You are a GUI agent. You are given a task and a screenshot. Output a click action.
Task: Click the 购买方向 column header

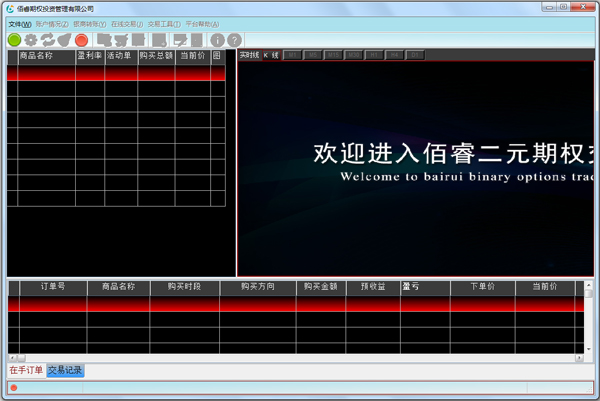click(x=258, y=287)
